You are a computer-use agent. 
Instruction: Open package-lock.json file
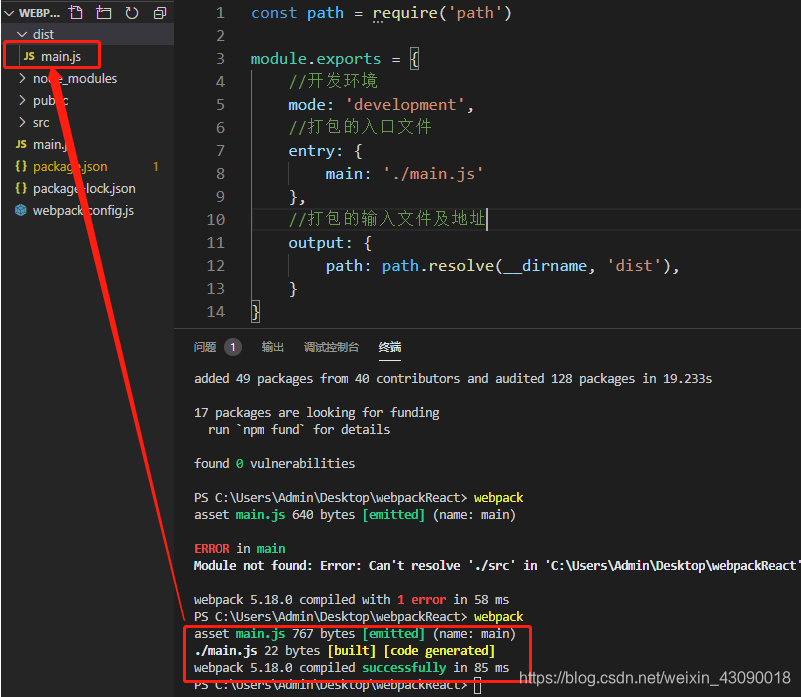pyautogui.click(x=84, y=189)
